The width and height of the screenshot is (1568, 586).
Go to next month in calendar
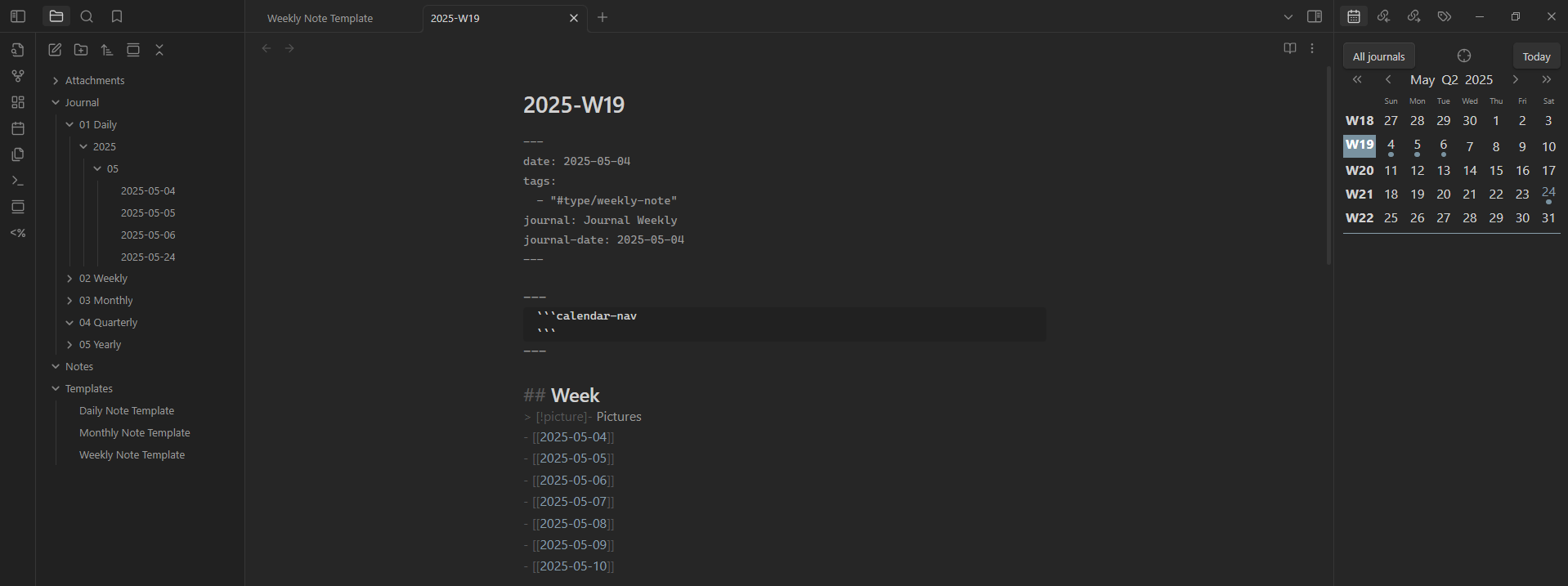coord(1516,79)
